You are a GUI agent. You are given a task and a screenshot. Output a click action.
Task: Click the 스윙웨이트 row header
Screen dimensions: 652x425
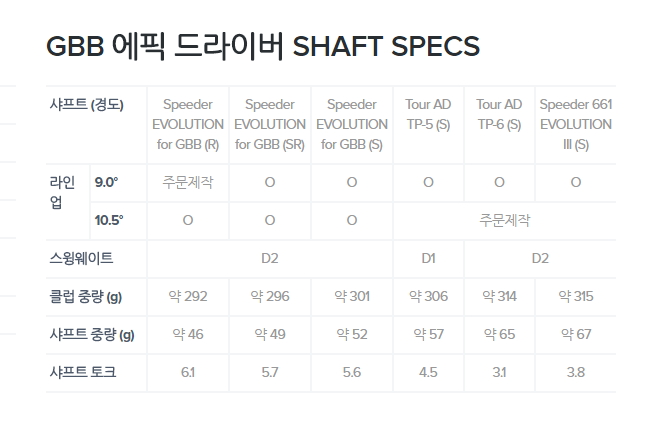point(81,258)
